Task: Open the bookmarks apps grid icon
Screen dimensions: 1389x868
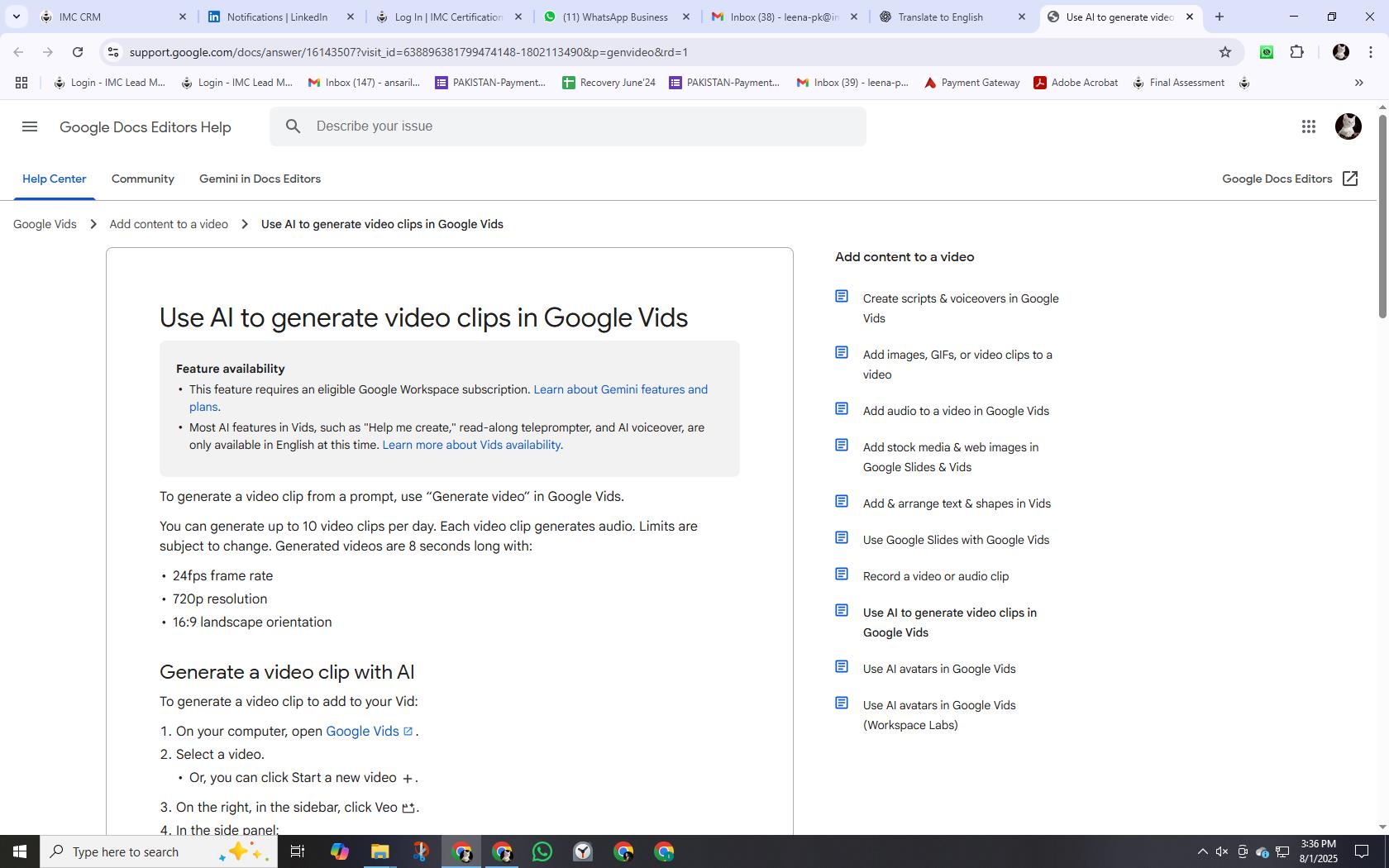Action: click(x=21, y=83)
